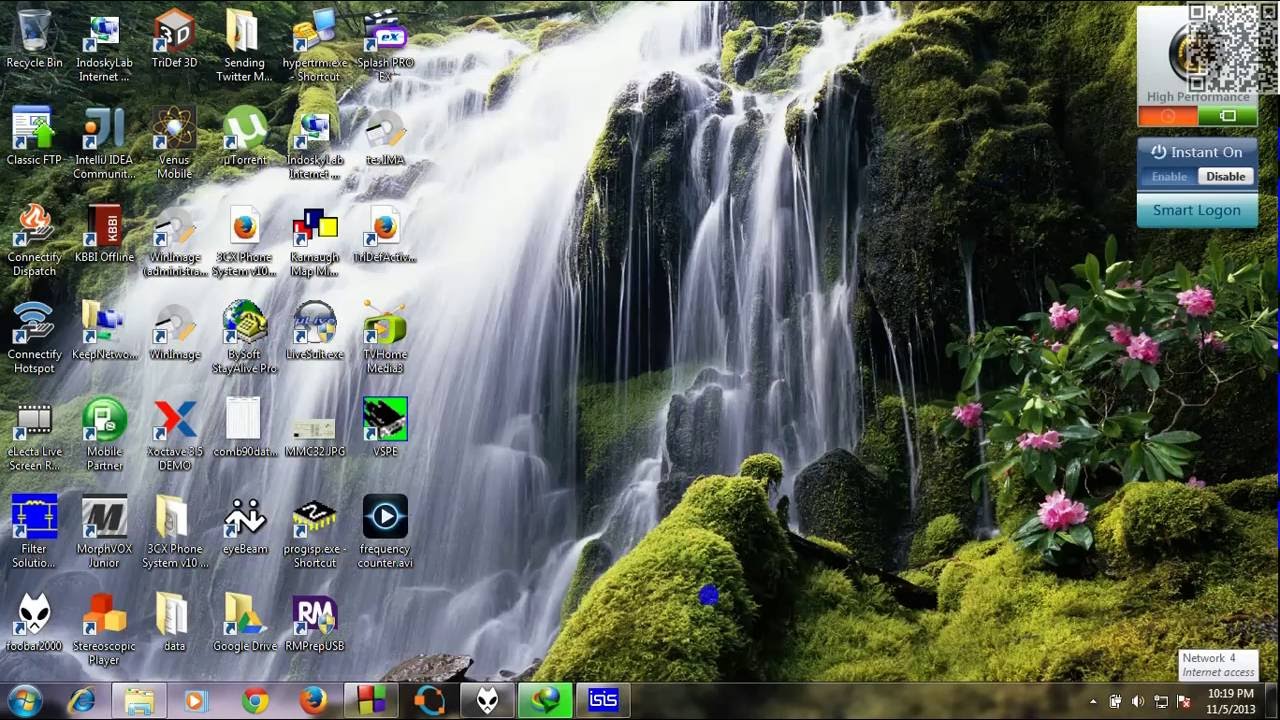Open the KBBI Offline dictionary icon

pos(104,234)
